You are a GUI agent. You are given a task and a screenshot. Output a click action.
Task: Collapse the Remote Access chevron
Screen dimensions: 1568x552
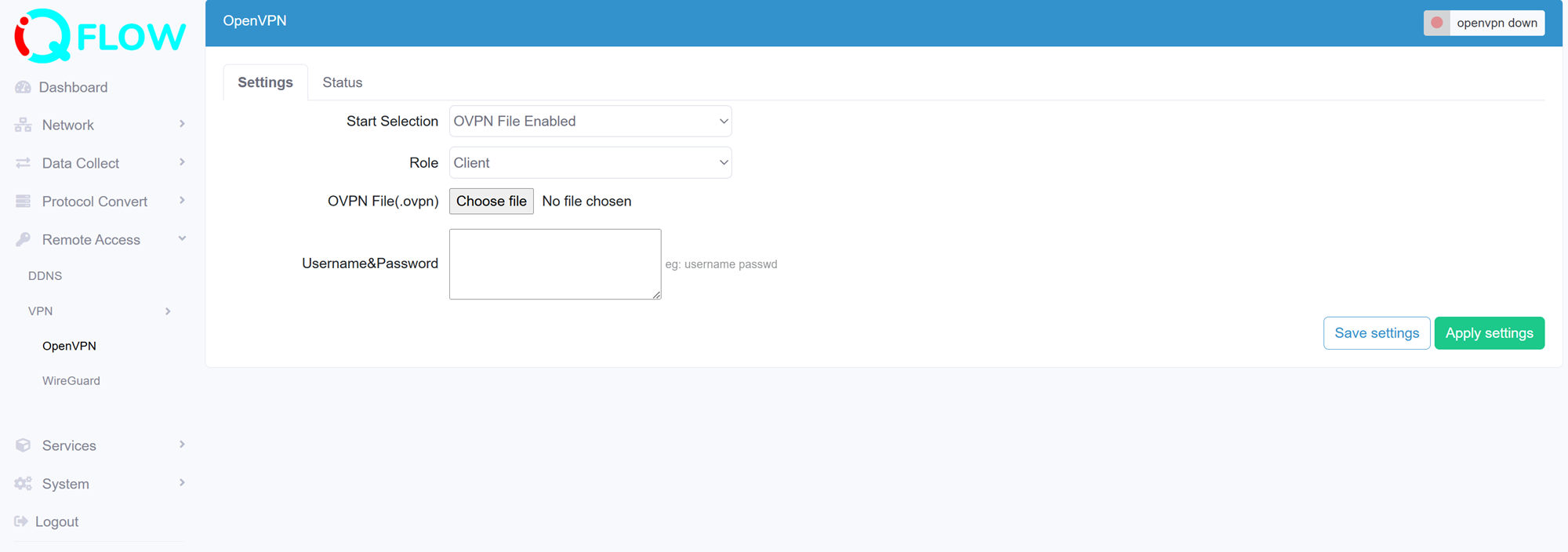point(182,238)
